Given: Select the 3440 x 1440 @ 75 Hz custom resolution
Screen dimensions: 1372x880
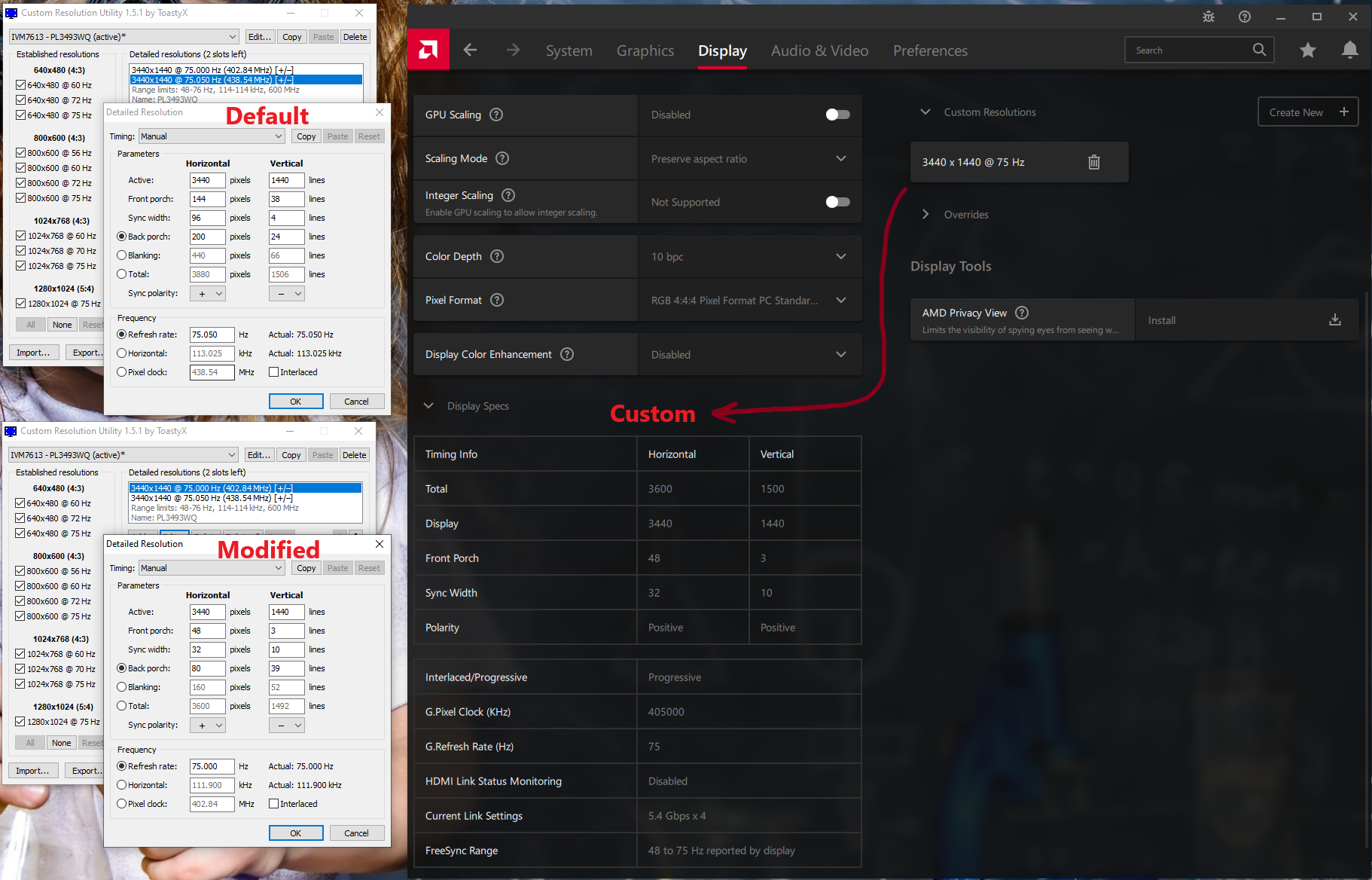Looking at the screenshot, I should tap(1019, 162).
